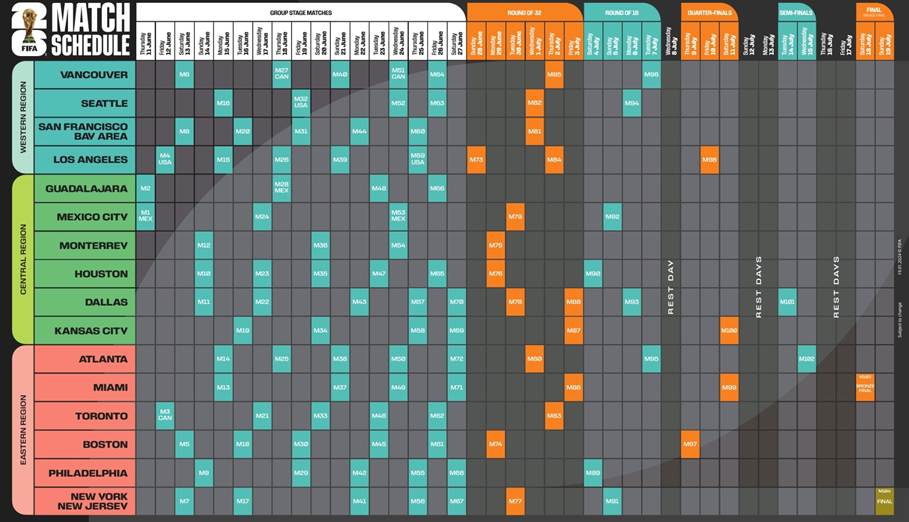Screen dimensions: 909x522
Task: Click the M73 match in Los Angeles row
Action: (477, 160)
